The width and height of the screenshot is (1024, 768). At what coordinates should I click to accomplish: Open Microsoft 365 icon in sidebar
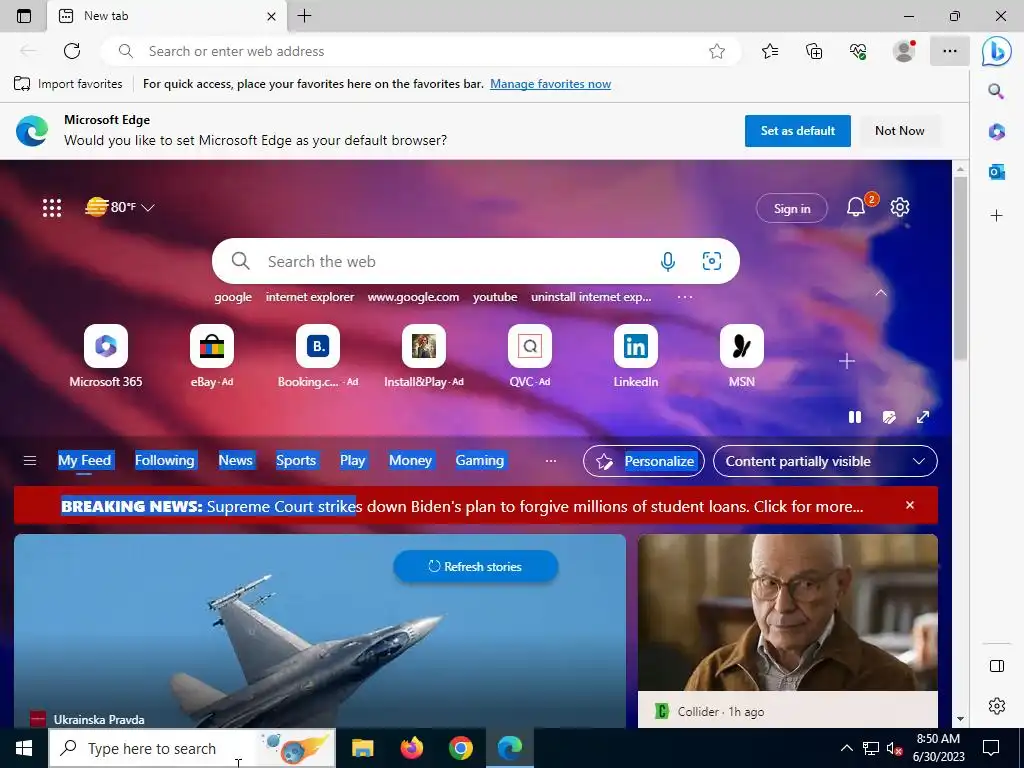tap(996, 132)
